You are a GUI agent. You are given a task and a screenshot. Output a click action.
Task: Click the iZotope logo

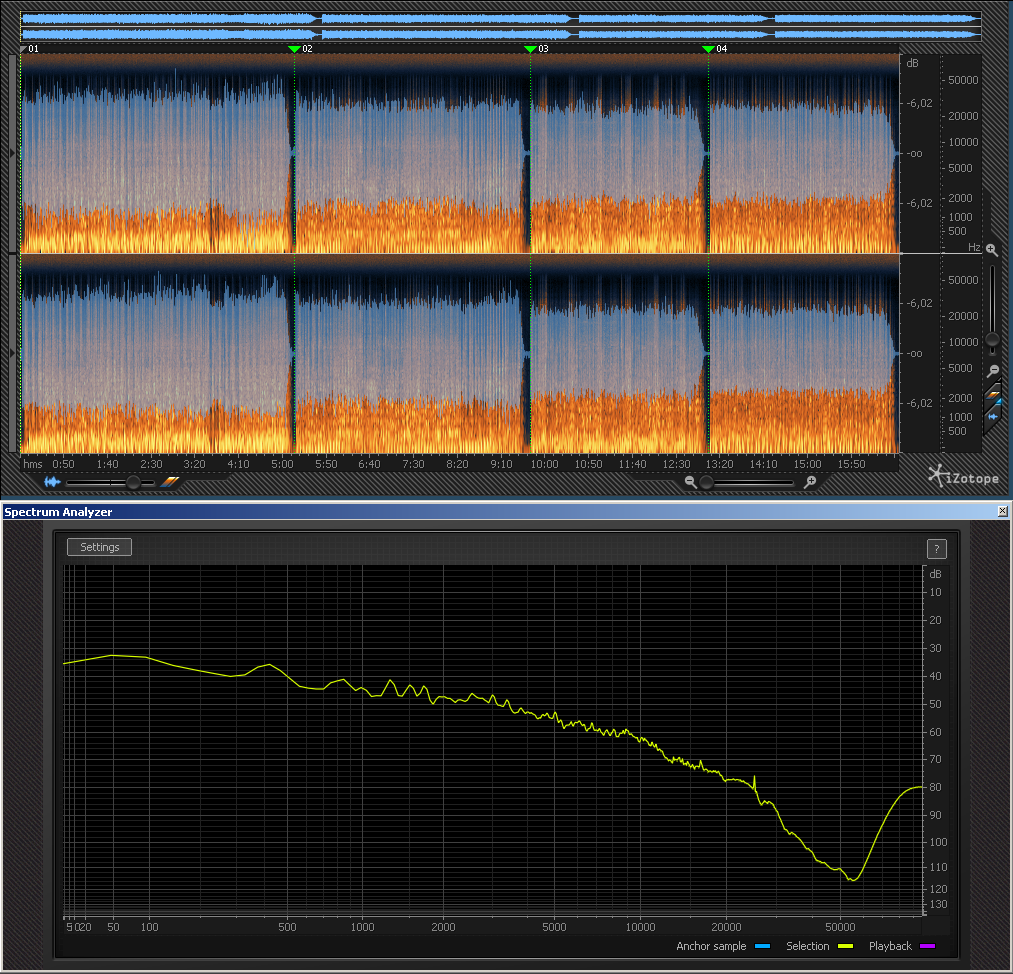pos(964,477)
